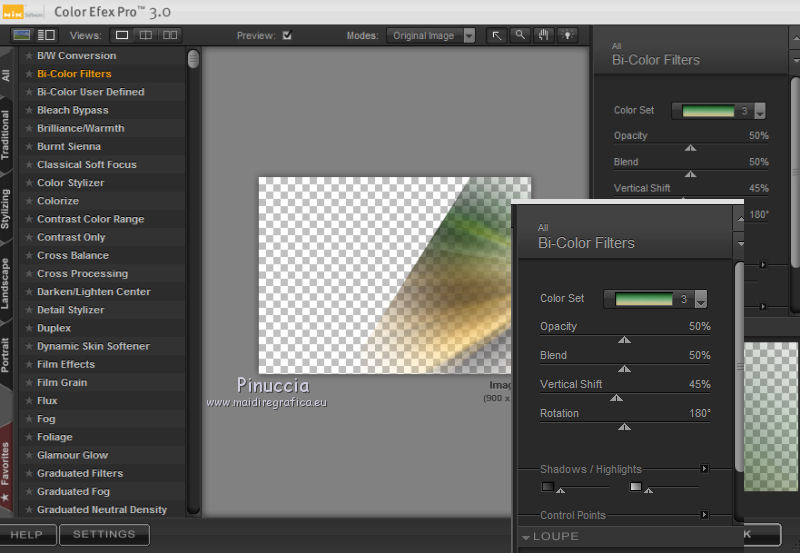Click Opacity slider handle in enlarged panel
This screenshot has height=553, width=800.
(624, 340)
